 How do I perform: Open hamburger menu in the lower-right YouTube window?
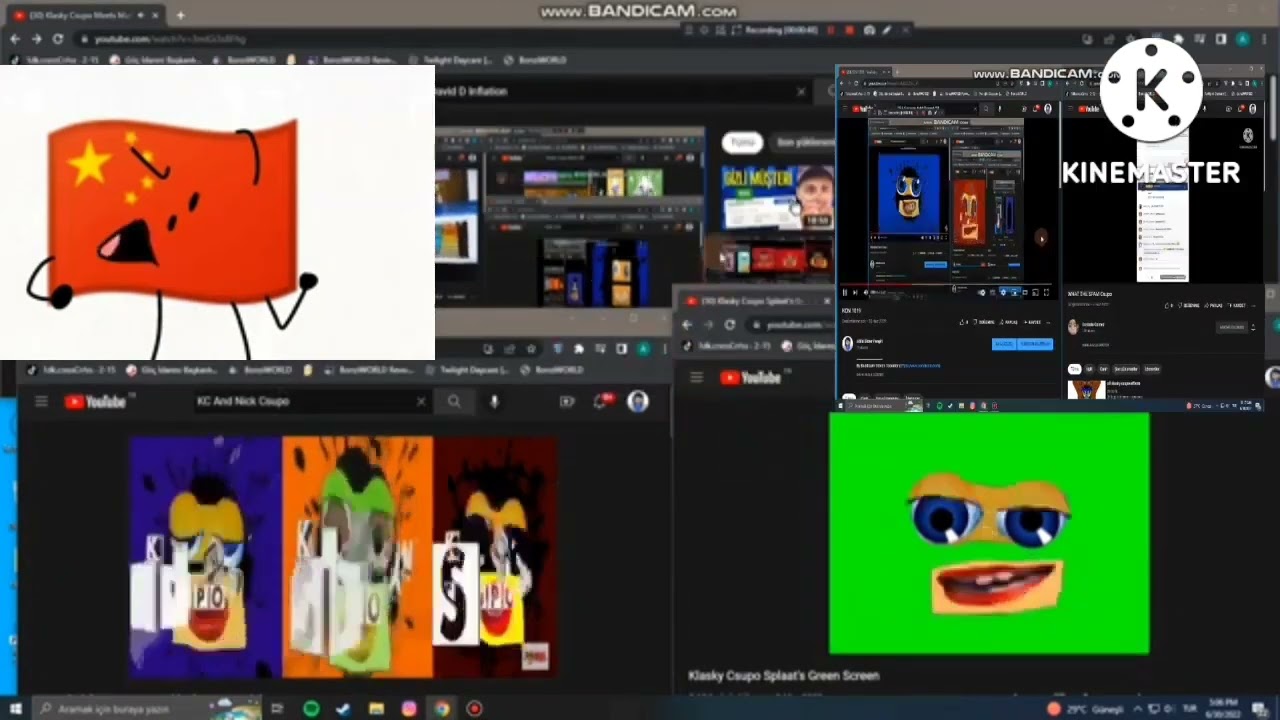click(x=697, y=377)
